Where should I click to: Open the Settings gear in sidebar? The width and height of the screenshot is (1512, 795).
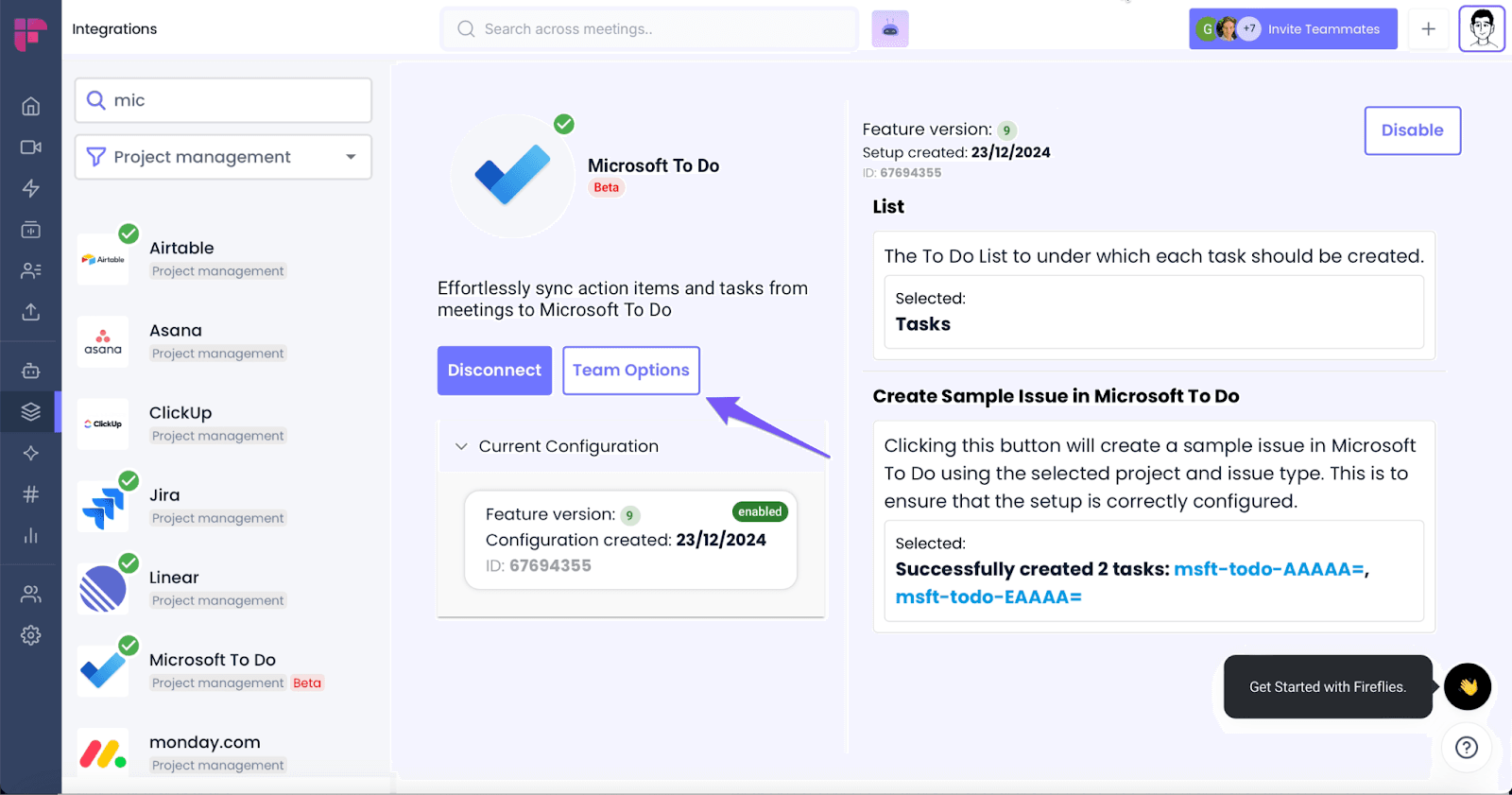[30, 635]
